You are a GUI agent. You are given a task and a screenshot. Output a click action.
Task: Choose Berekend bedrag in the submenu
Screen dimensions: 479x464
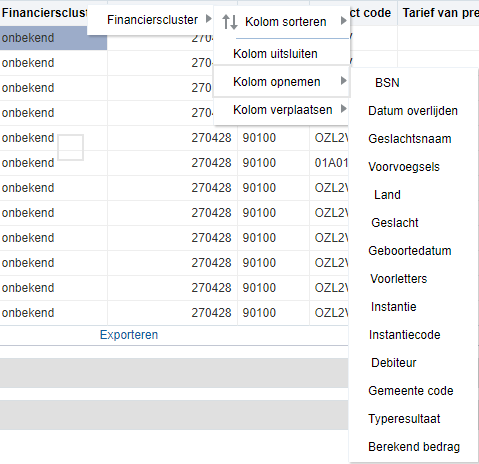click(x=414, y=447)
